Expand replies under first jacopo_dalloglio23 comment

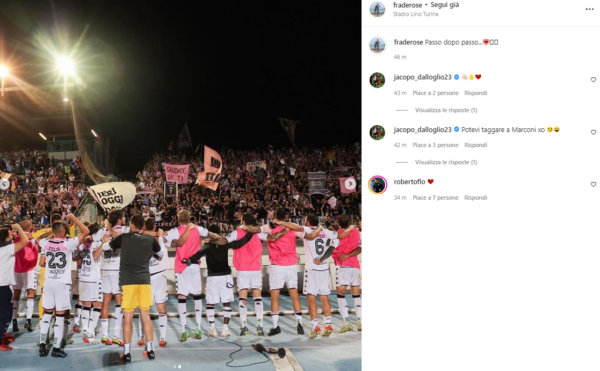pyautogui.click(x=446, y=110)
